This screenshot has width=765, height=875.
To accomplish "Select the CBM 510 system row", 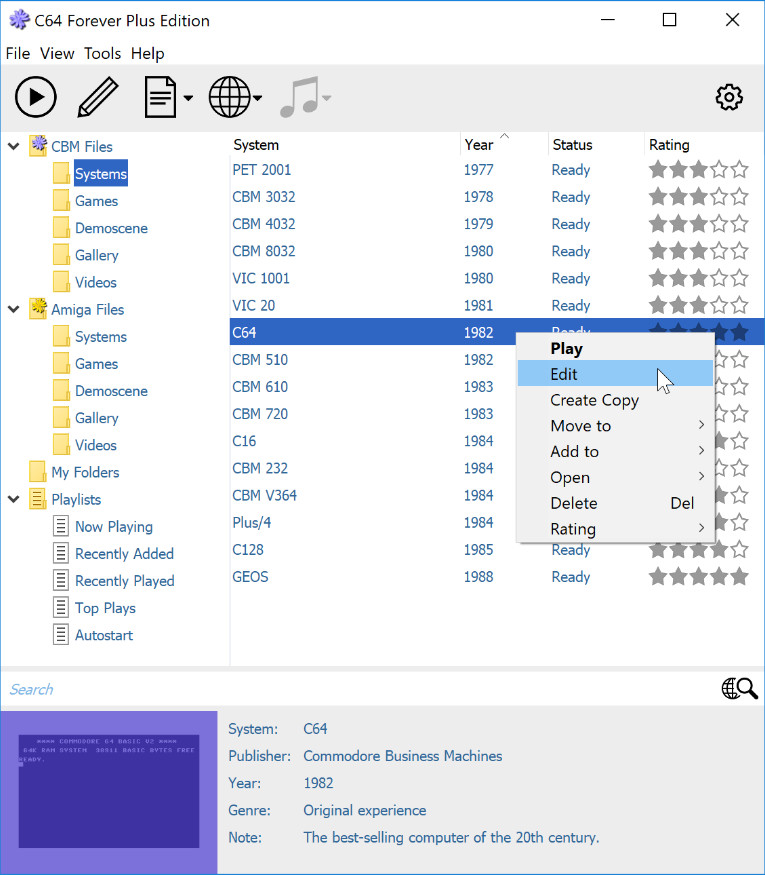I will 373,359.
